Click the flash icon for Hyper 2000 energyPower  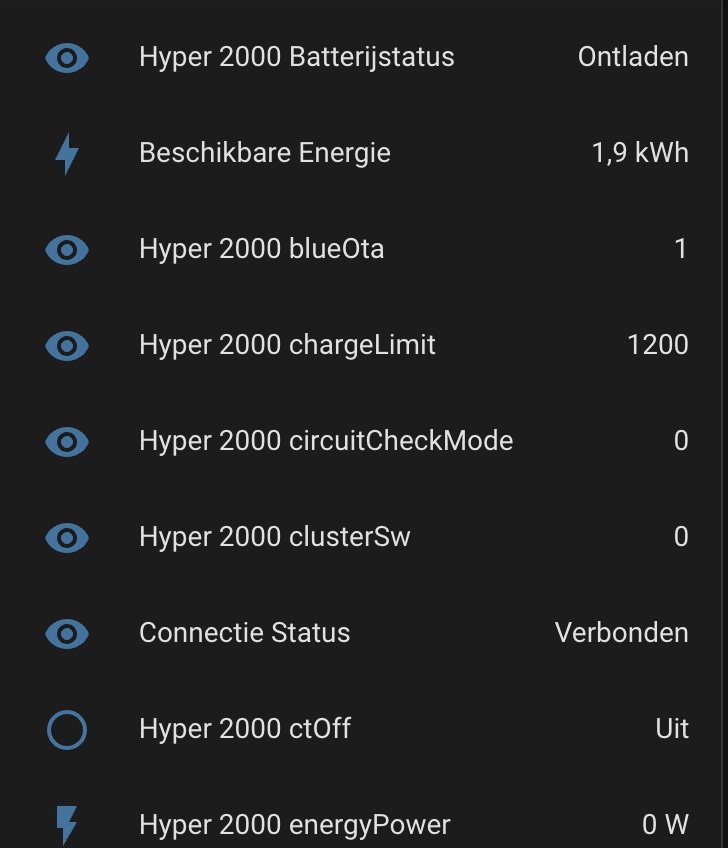(67, 825)
